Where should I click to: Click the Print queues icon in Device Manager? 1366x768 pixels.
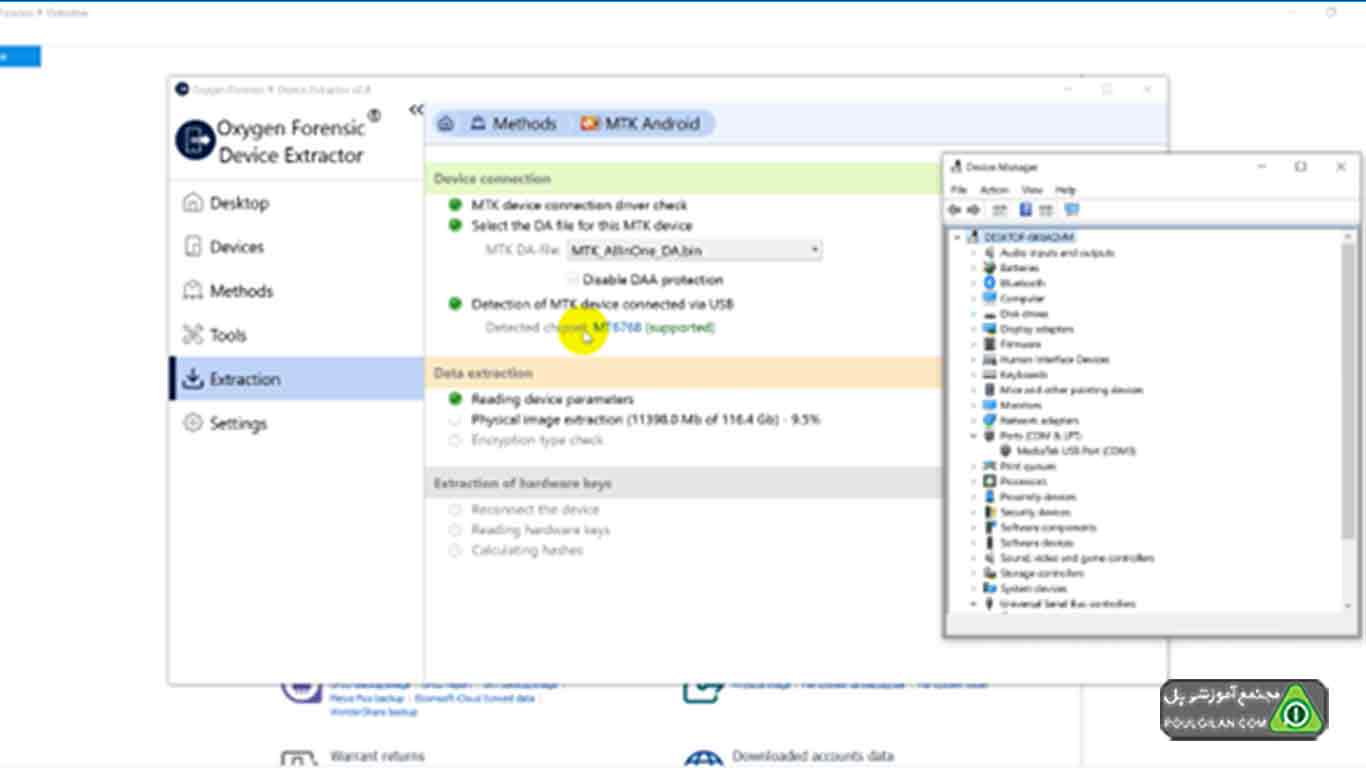990,466
